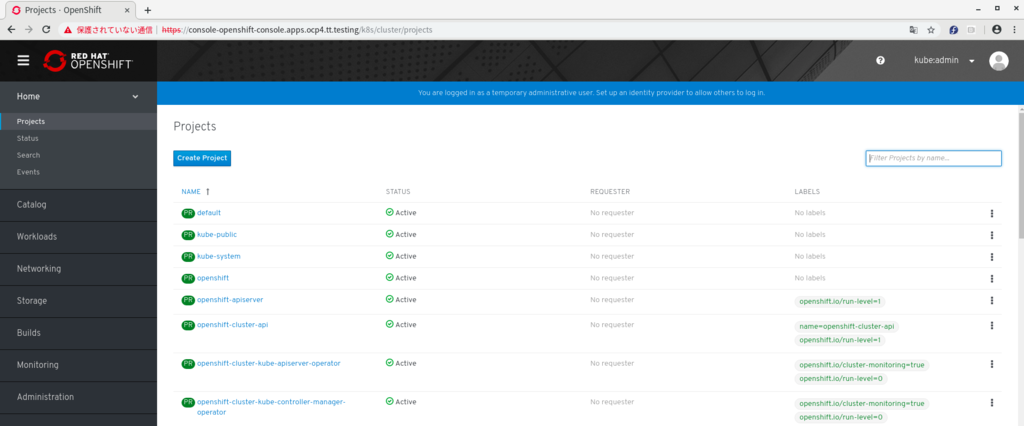Sort by the STATUS column header
Viewport: 1024px width, 426px height.
pos(398,192)
